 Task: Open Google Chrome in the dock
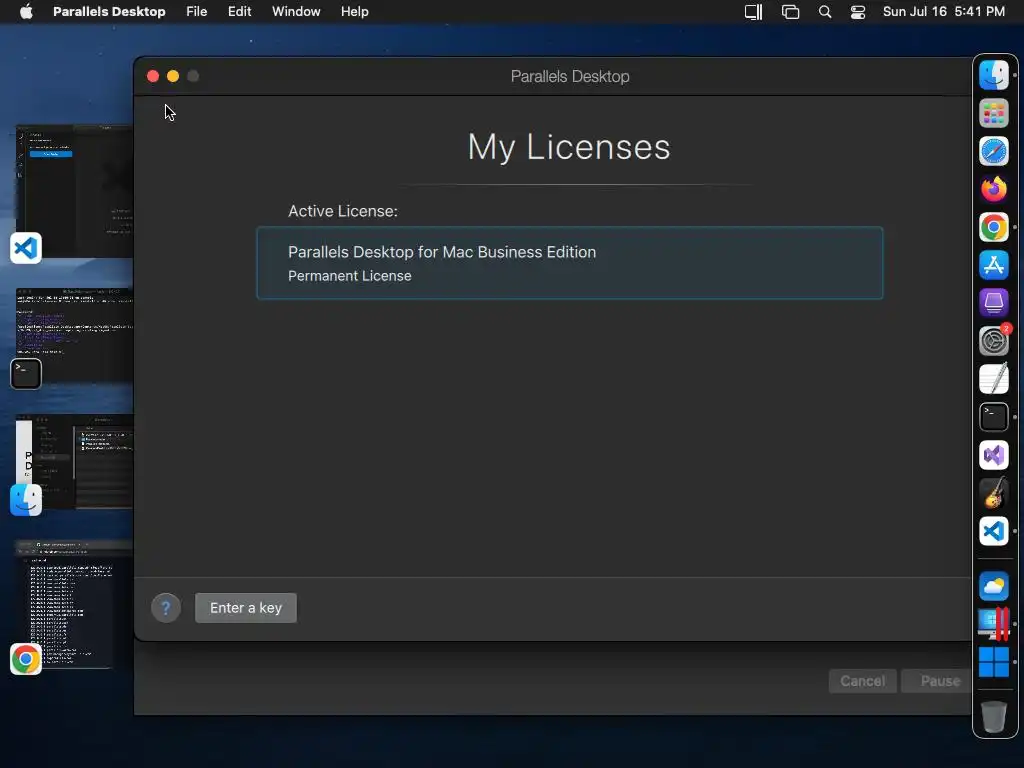(993, 227)
